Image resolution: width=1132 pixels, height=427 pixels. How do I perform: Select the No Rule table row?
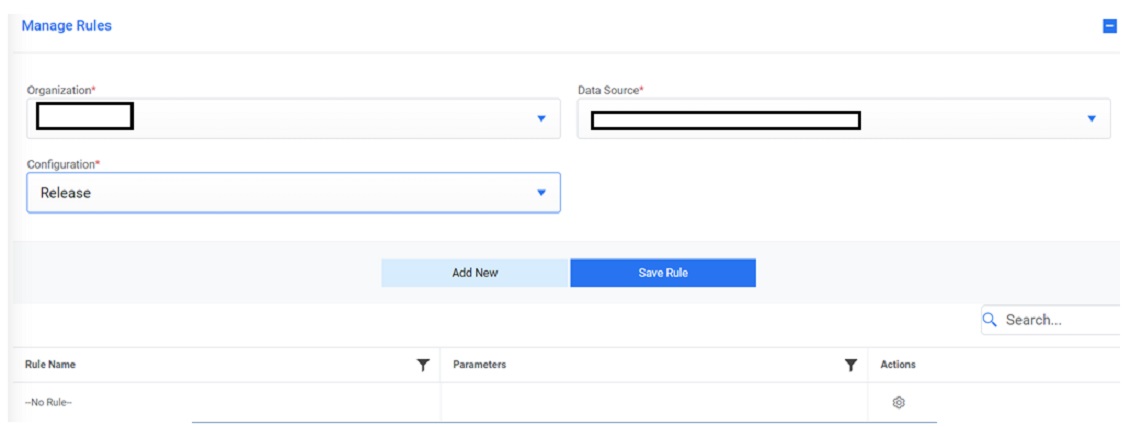[49, 402]
